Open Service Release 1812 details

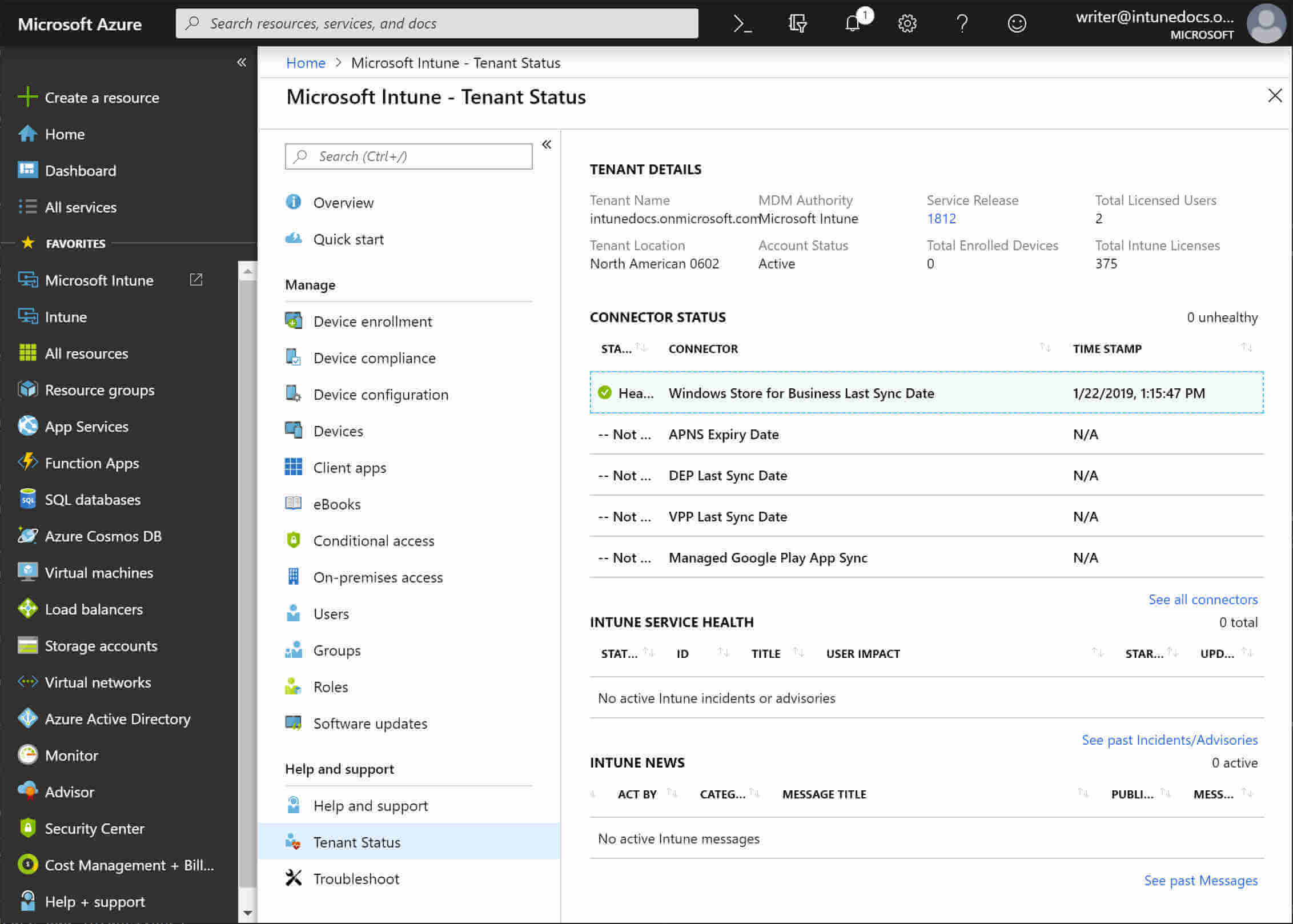pos(941,218)
